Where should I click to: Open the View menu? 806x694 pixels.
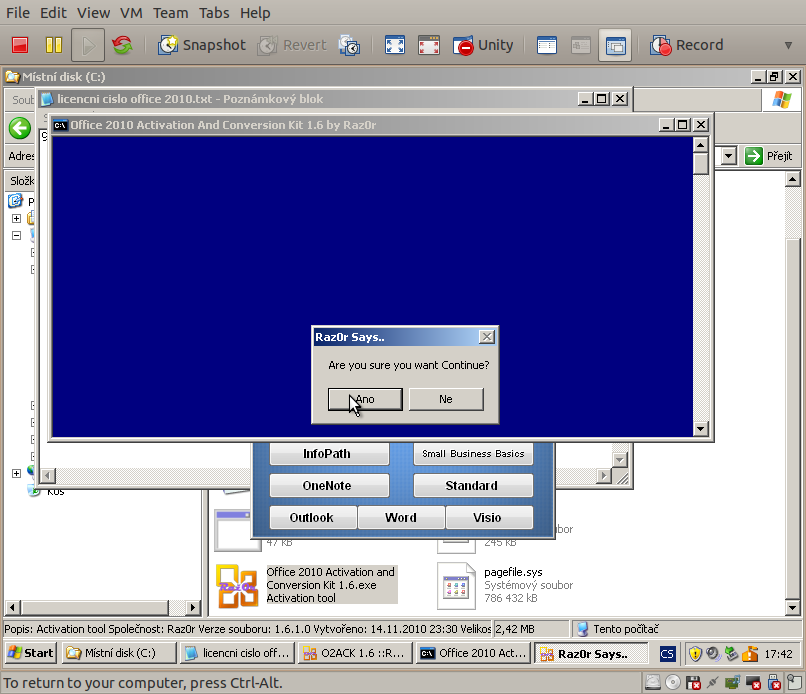94,13
